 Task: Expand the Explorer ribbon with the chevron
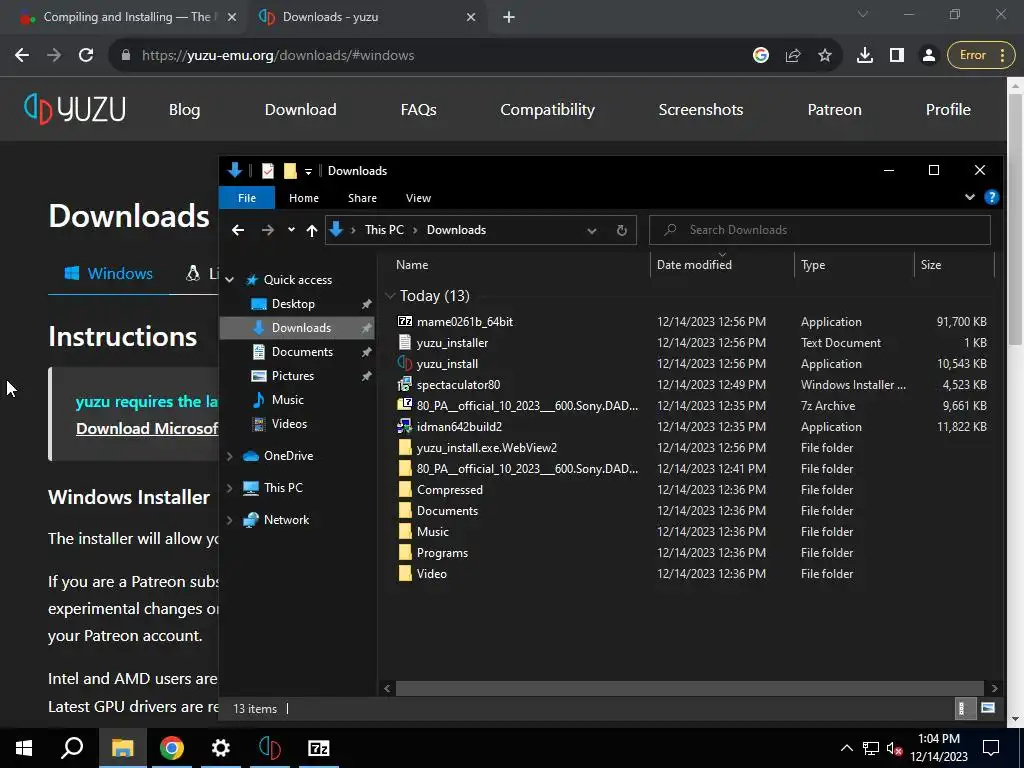[970, 197]
